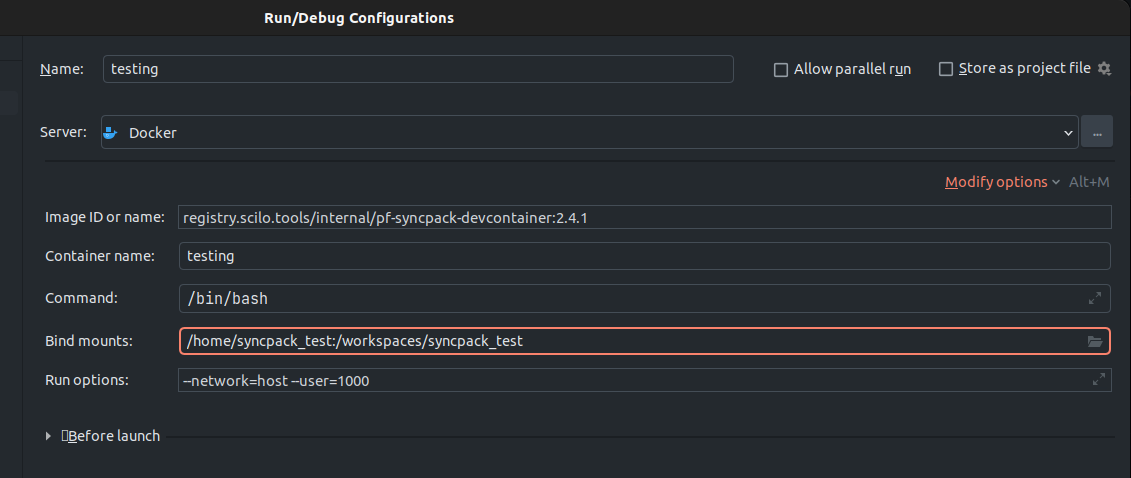Click the folder browse icon in Bind mounts
This screenshot has width=1131, height=478.
coord(1095,342)
